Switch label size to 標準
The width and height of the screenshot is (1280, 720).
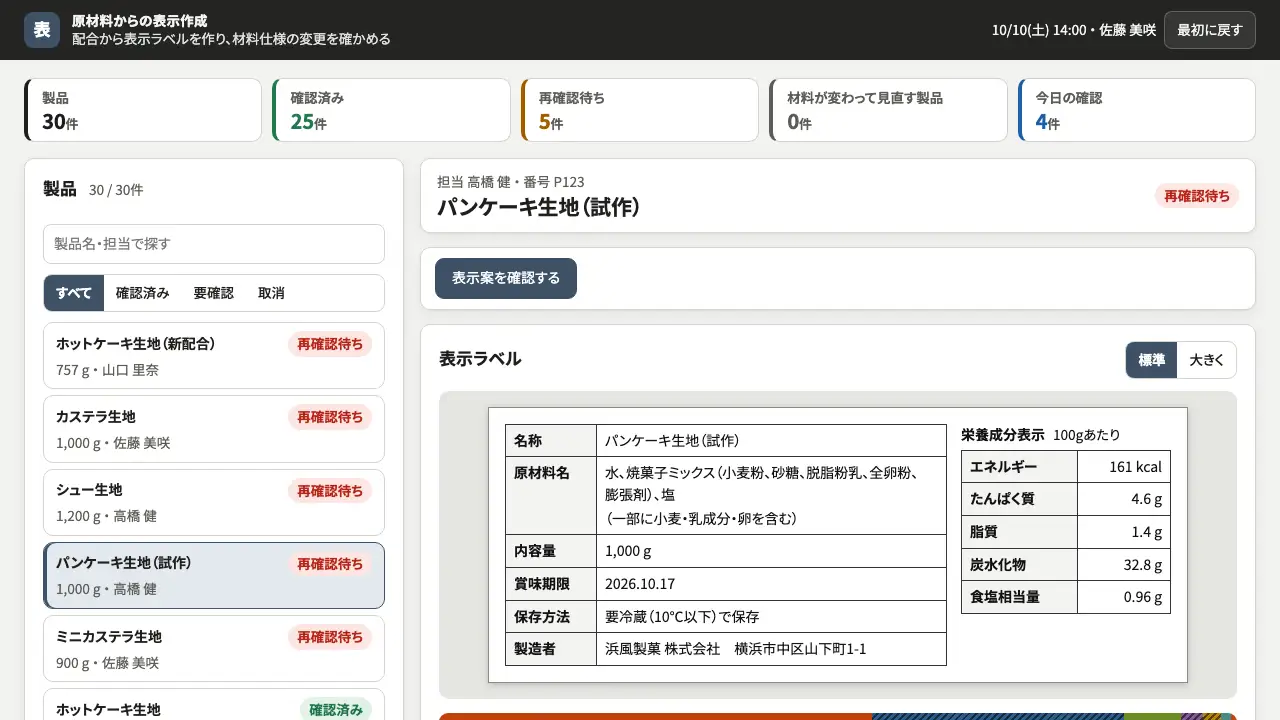[x=1152, y=360]
